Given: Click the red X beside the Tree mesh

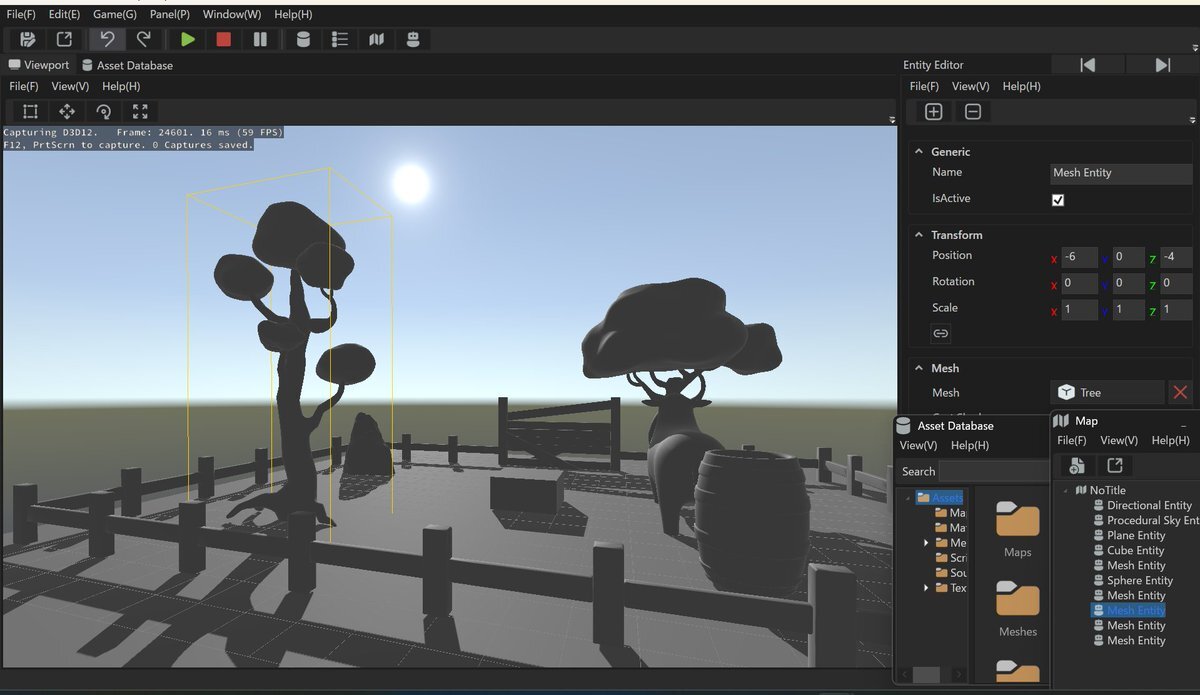Looking at the screenshot, I should [1181, 393].
